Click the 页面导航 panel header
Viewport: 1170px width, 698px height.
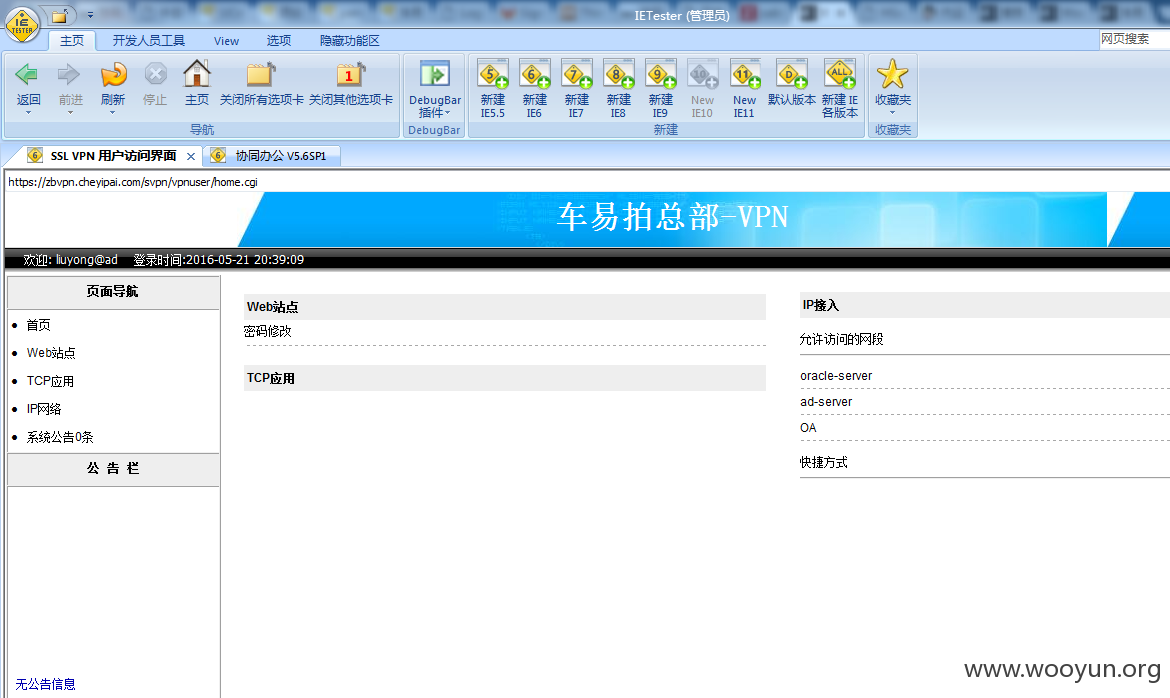click(x=113, y=291)
